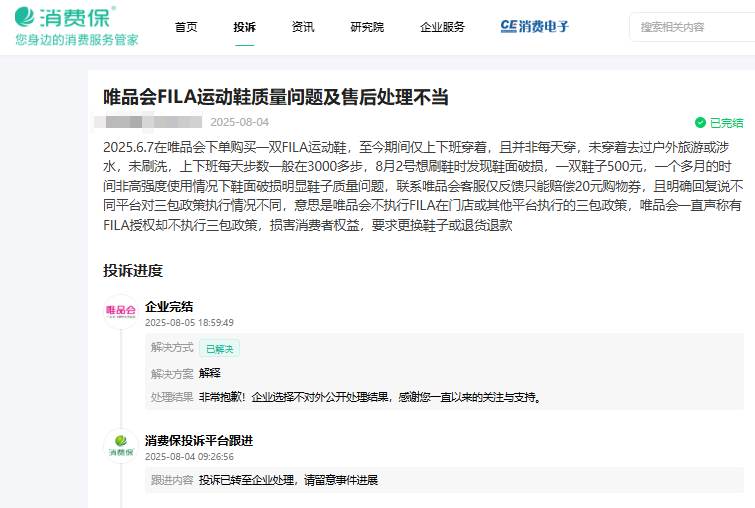The width and height of the screenshot is (755, 508).
Task: Open the 研究院 navigation item
Action: pos(367,27)
